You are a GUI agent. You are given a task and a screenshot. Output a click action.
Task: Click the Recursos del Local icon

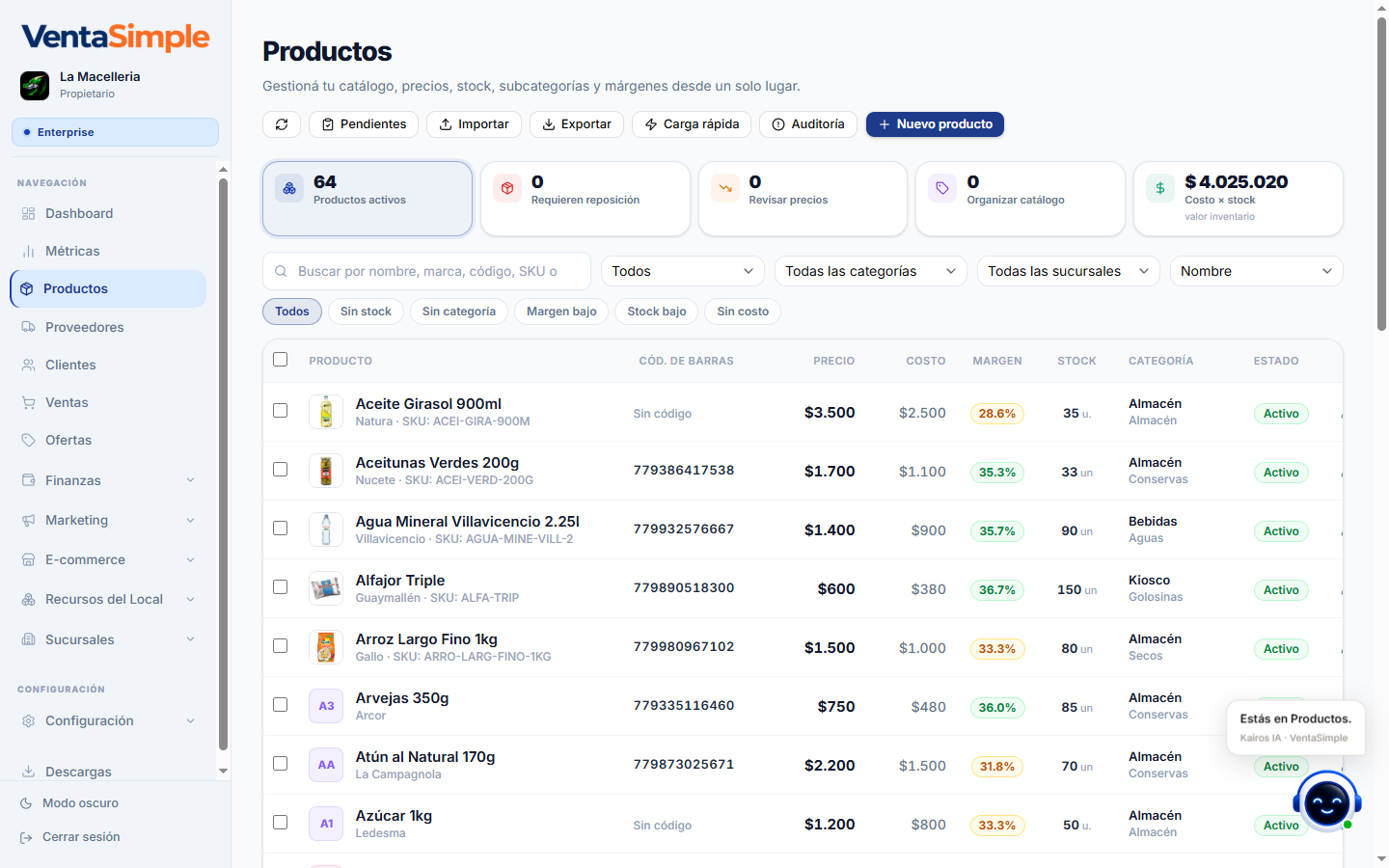click(x=28, y=599)
